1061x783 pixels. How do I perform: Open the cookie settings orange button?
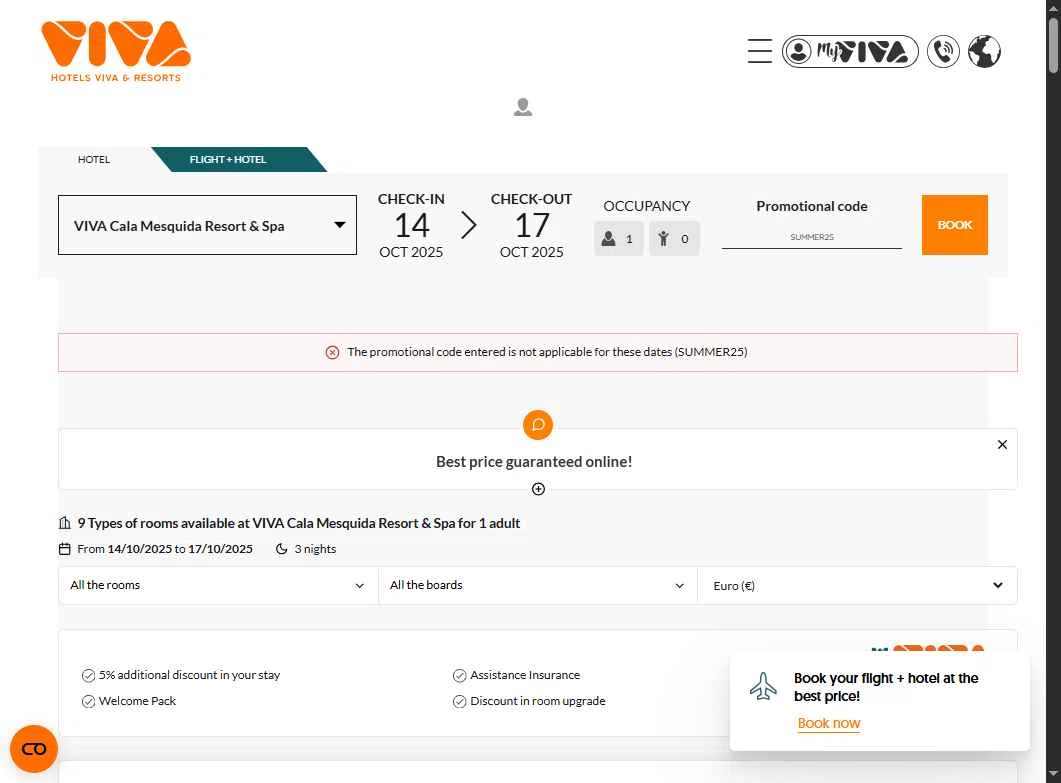[x=34, y=748]
